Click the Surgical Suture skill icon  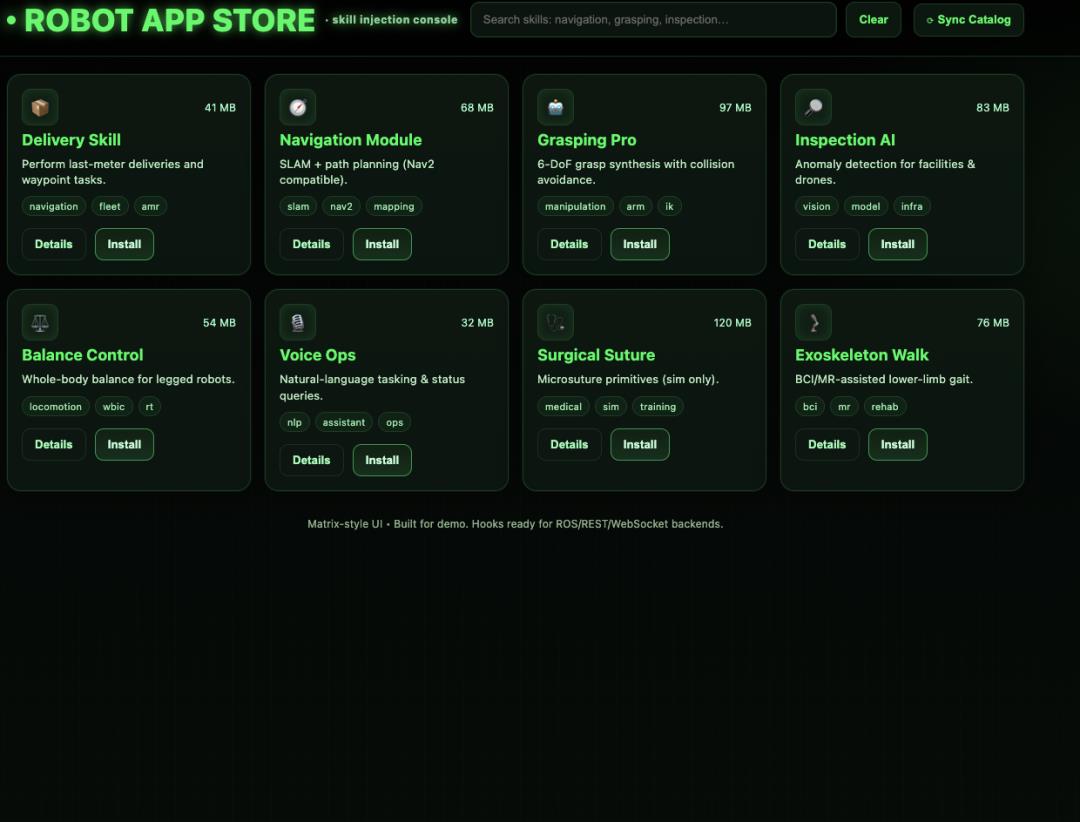(555, 322)
